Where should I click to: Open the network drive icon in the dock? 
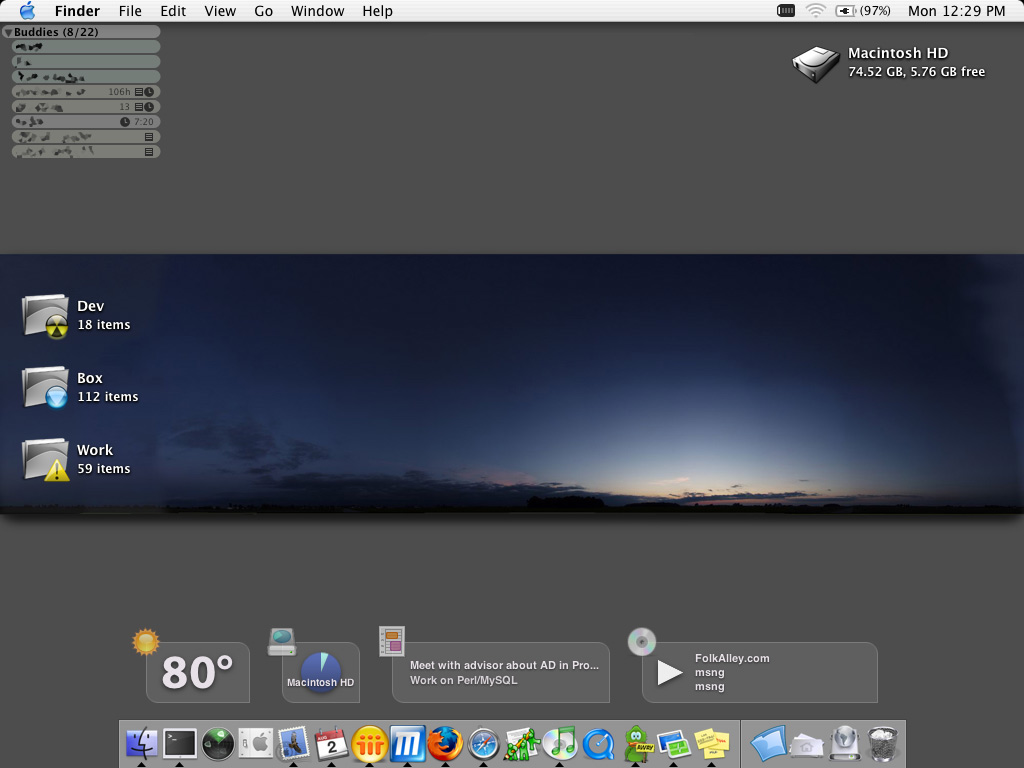[844, 743]
